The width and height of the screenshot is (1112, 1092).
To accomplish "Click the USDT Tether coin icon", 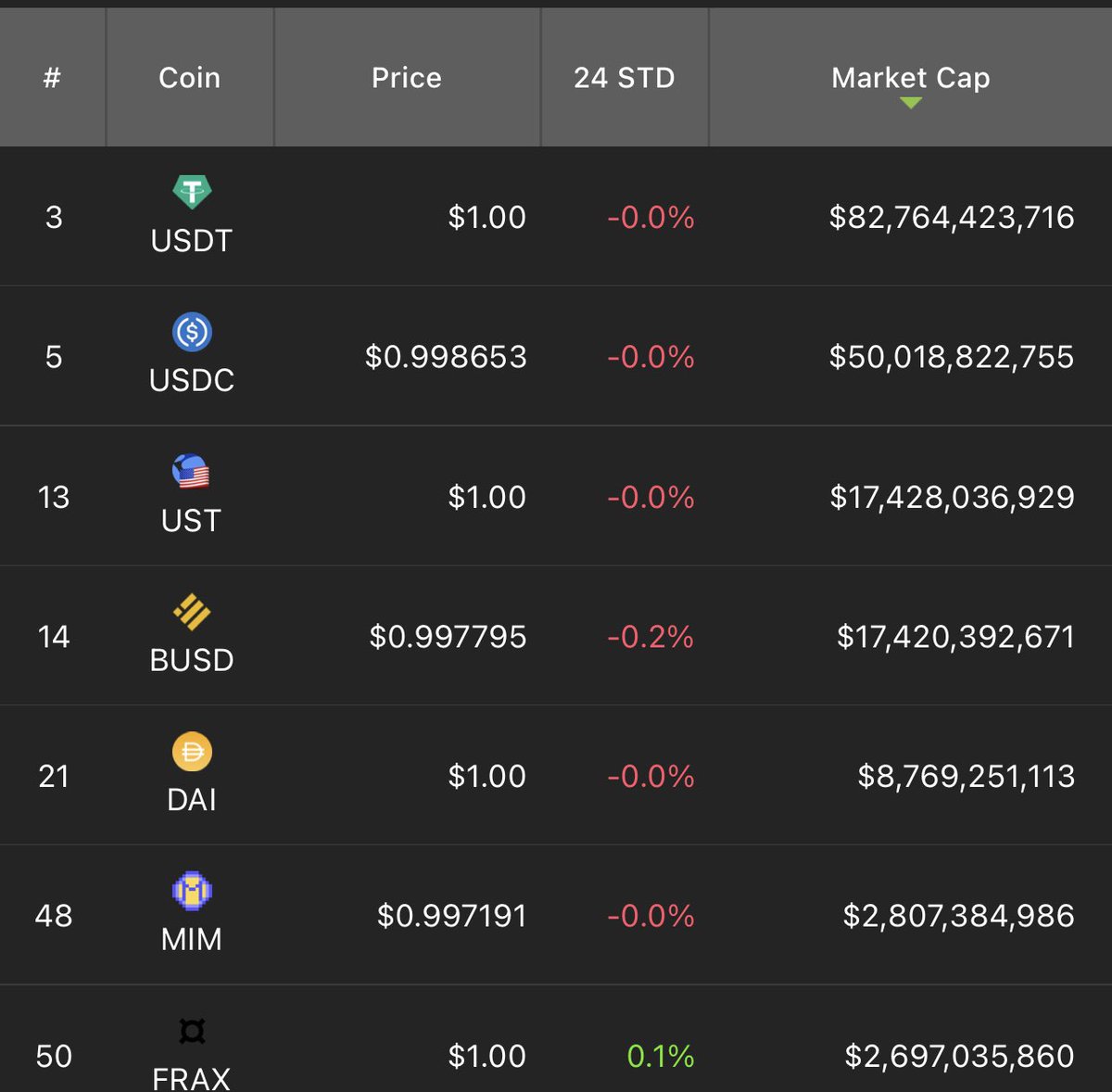I will [192, 192].
